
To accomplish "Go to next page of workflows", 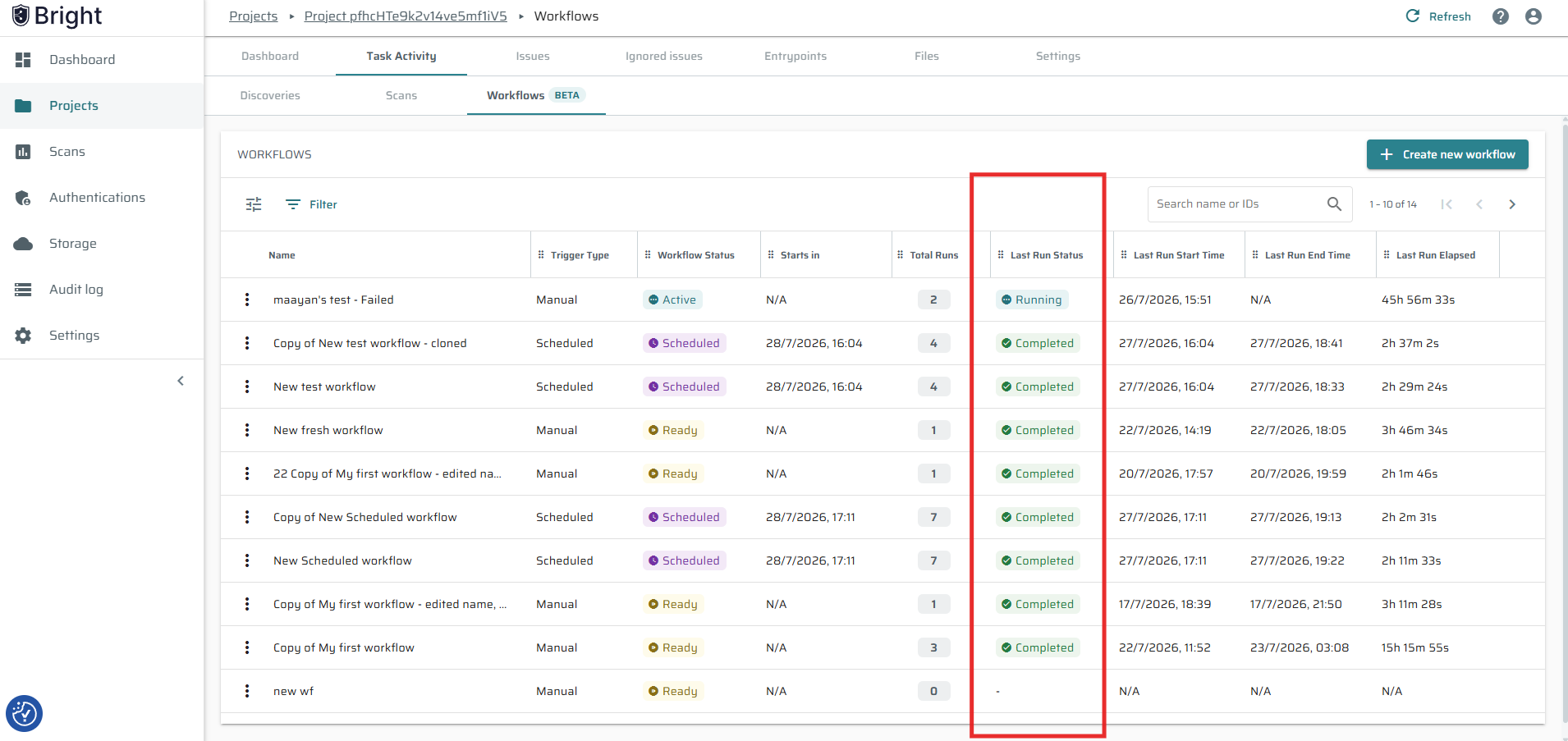I will pyautogui.click(x=1511, y=204).
